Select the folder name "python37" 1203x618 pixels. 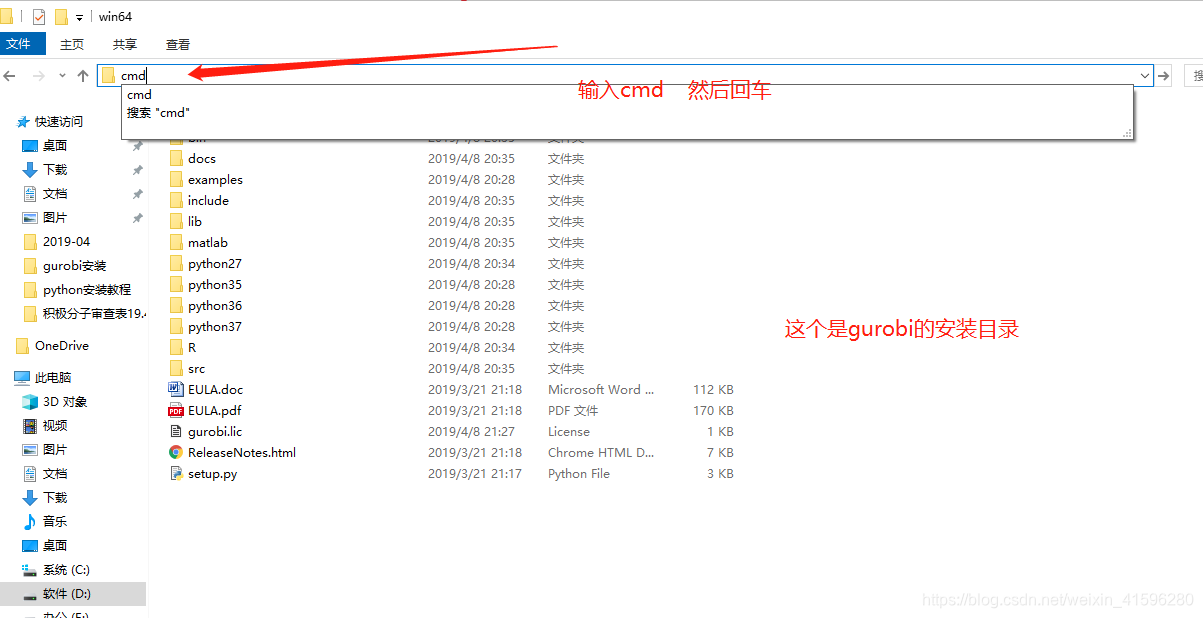tap(215, 327)
